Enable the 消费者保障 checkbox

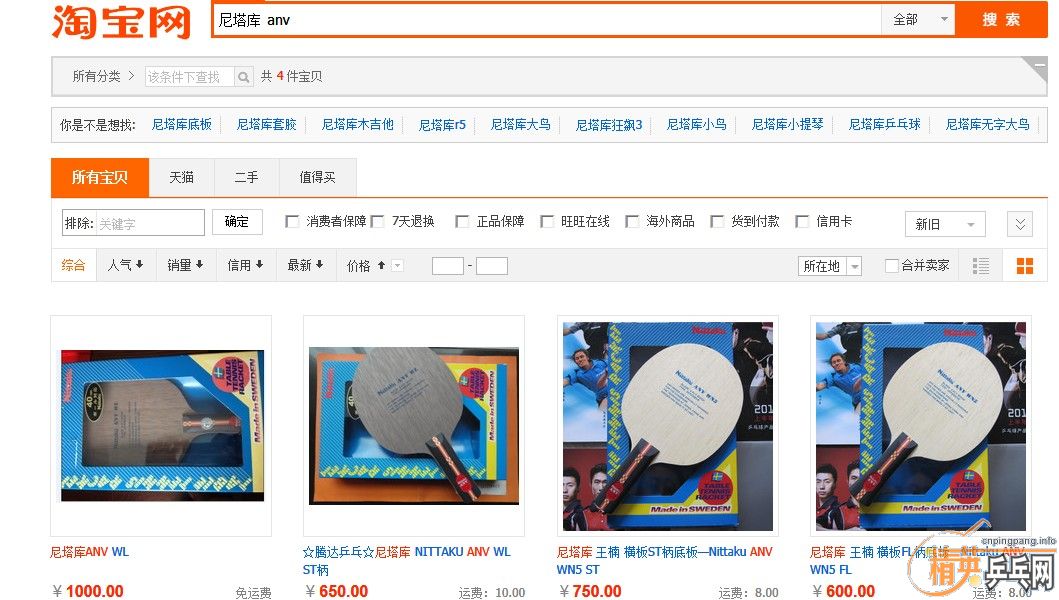click(x=292, y=222)
